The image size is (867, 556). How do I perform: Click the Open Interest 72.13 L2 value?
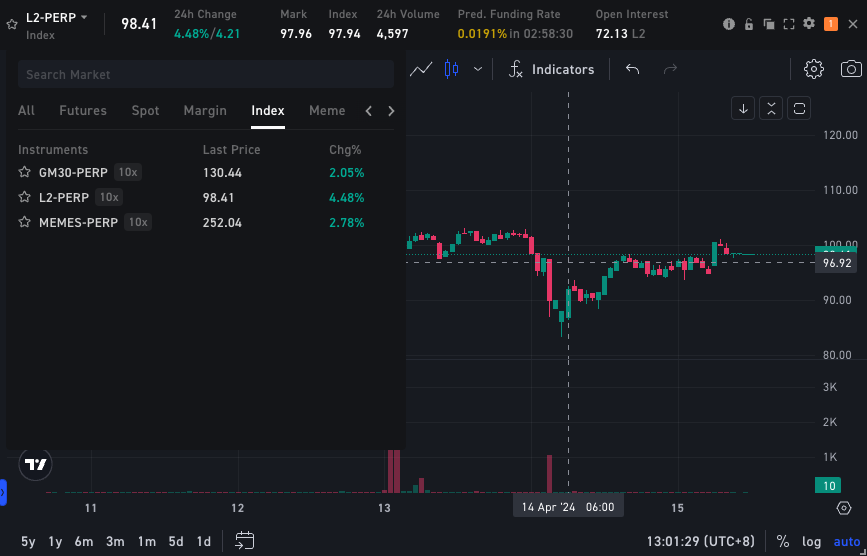click(x=620, y=34)
